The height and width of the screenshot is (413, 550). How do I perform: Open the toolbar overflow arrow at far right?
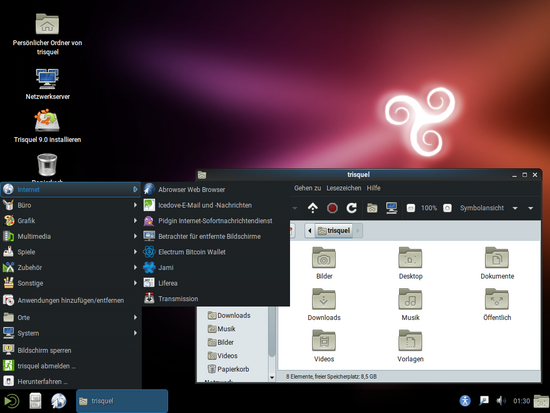(x=531, y=208)
